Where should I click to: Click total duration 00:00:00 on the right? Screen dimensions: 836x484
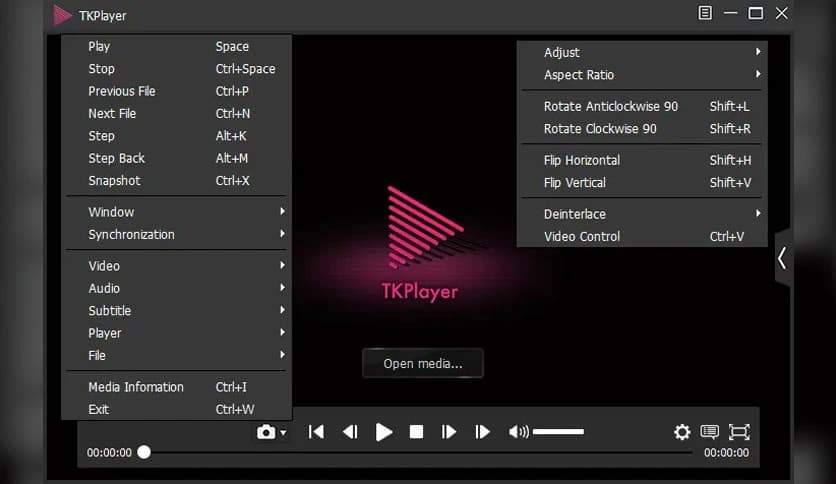tap(726, 453)
